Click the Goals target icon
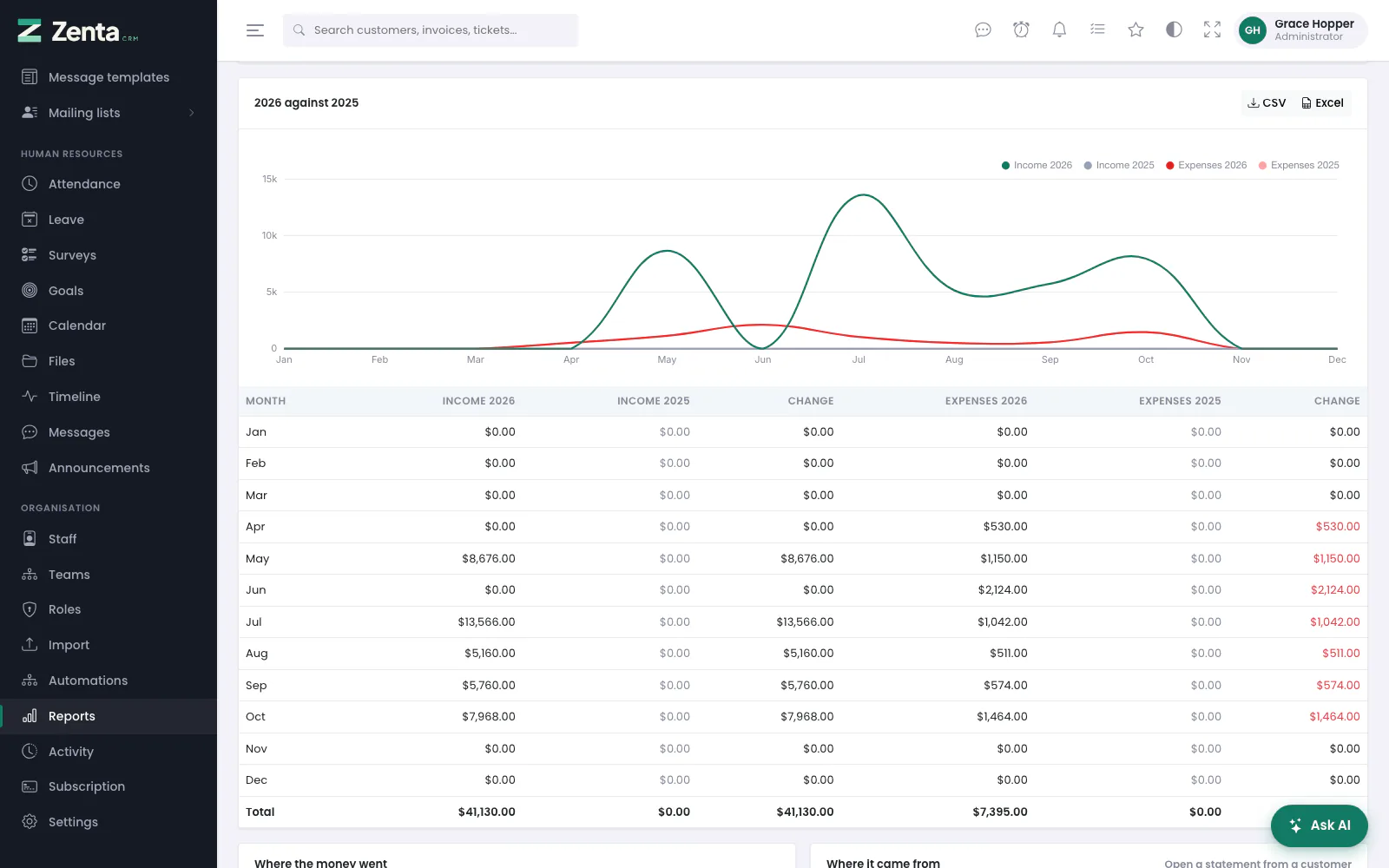Screen dimensions: 1389x868 tap(30, 291)
